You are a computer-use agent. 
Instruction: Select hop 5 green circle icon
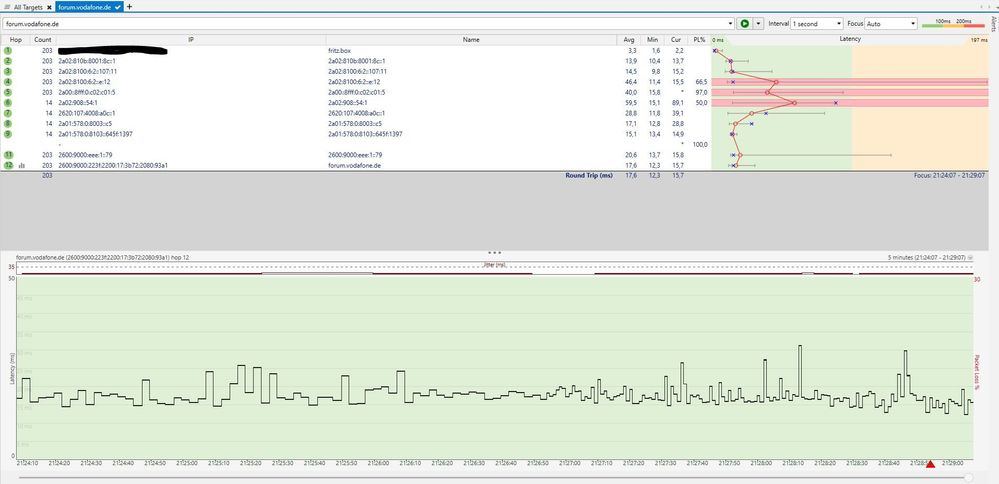click(8, 92)
